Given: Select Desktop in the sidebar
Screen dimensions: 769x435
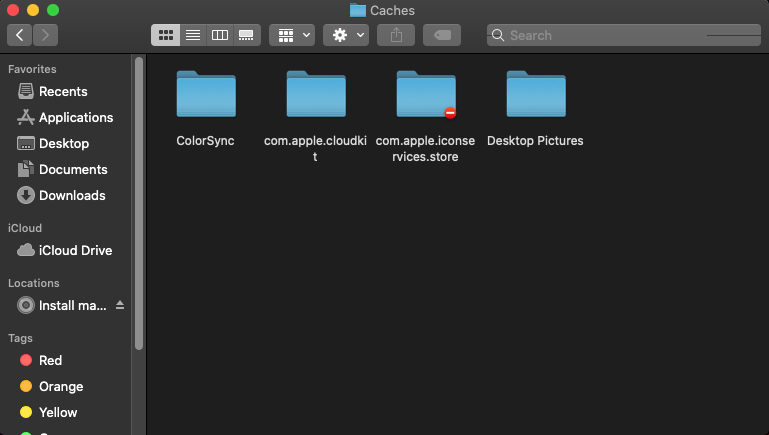Looking at the screenshot, I should pyautogui.click(x=53, y=143).
